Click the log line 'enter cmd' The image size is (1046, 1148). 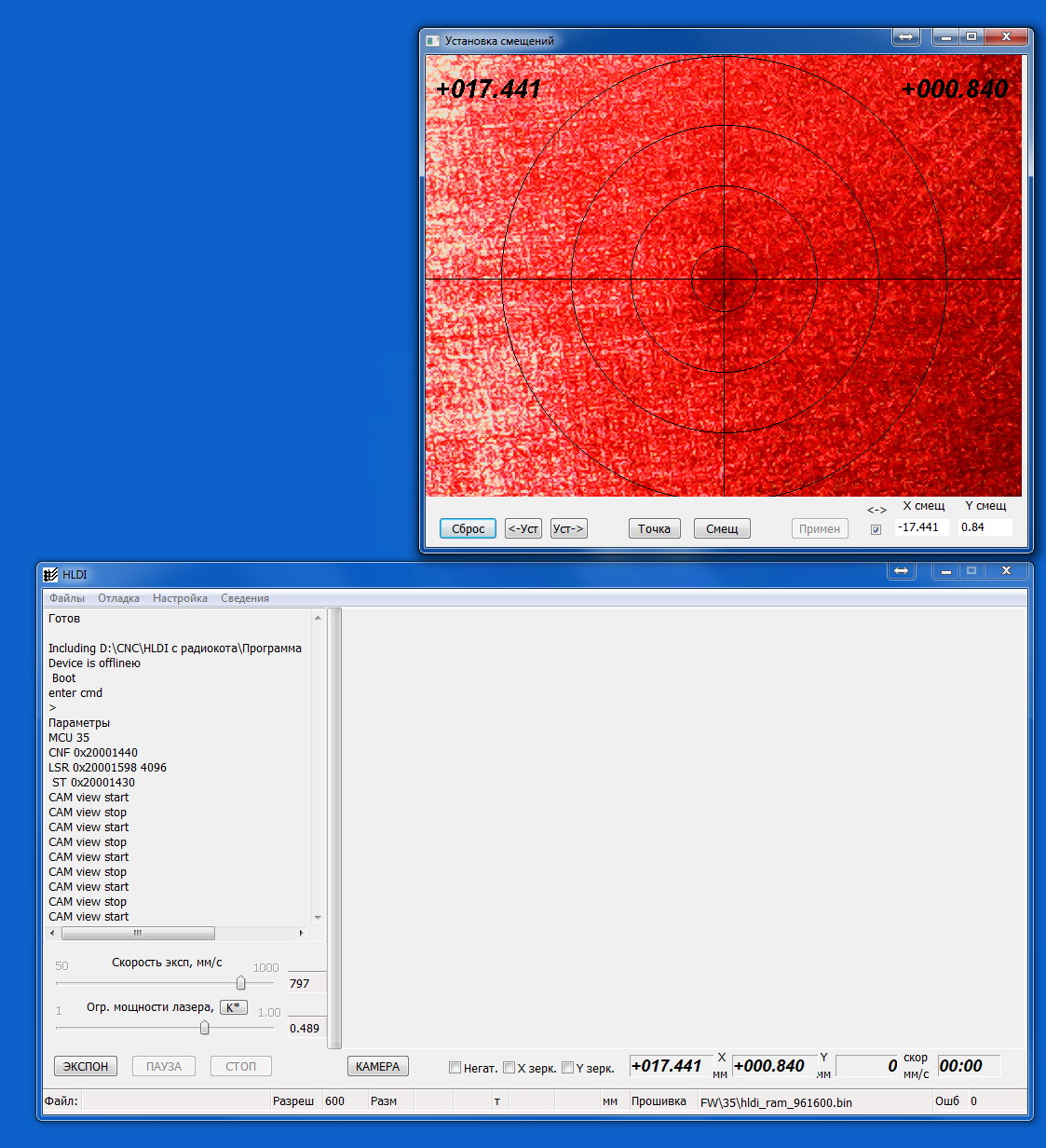point(75,693)
